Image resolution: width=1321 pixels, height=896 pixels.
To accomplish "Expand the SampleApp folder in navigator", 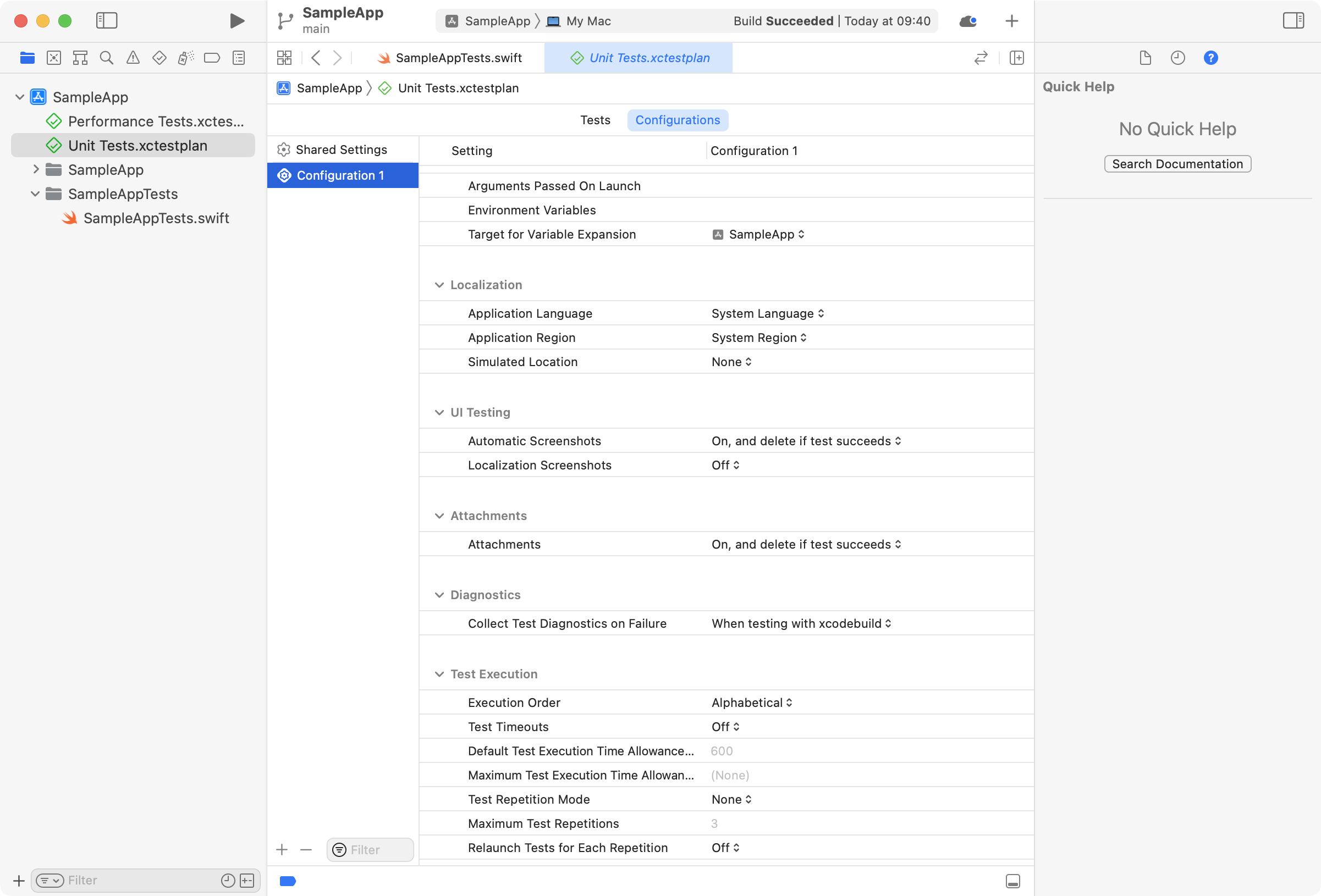I will click(36, 169).
